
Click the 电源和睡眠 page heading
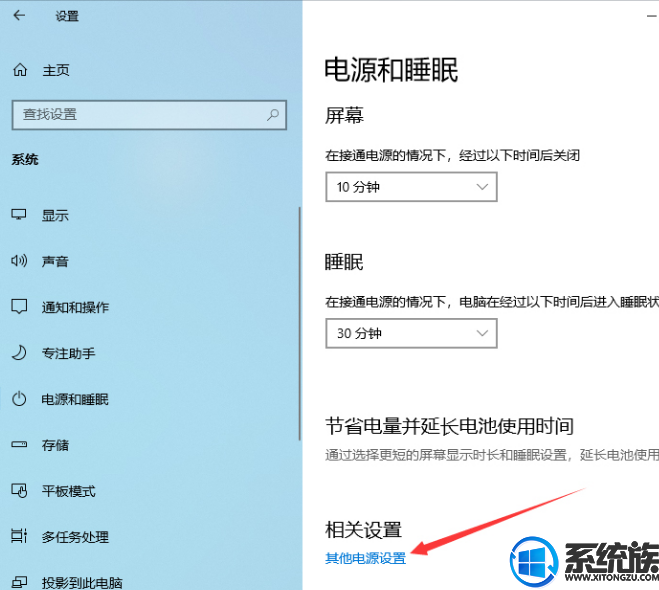click(x=391, y=70)
